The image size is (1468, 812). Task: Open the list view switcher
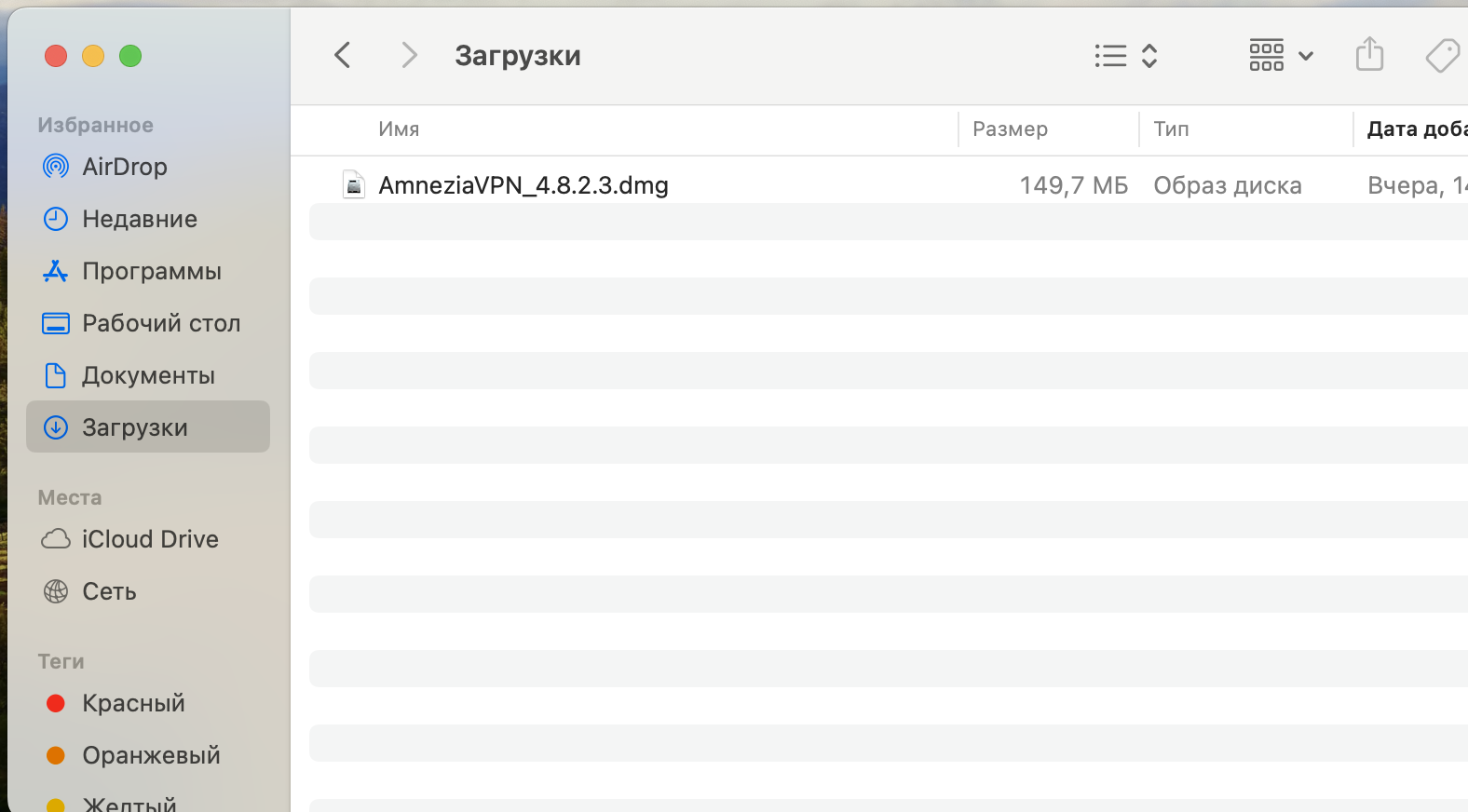pyautogui.click(x=1125, y=56)
